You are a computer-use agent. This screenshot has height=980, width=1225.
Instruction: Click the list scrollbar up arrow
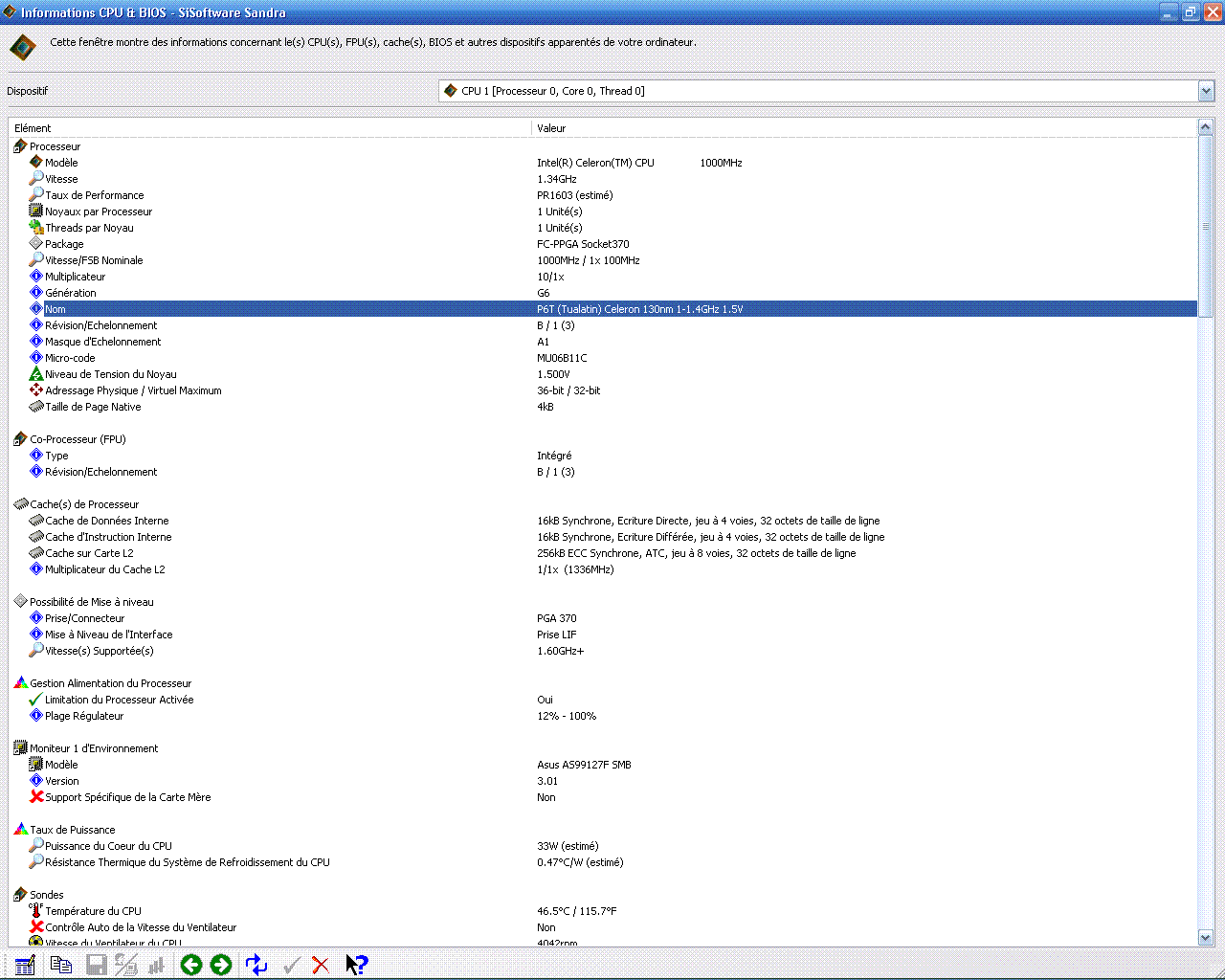(1206, 127)
